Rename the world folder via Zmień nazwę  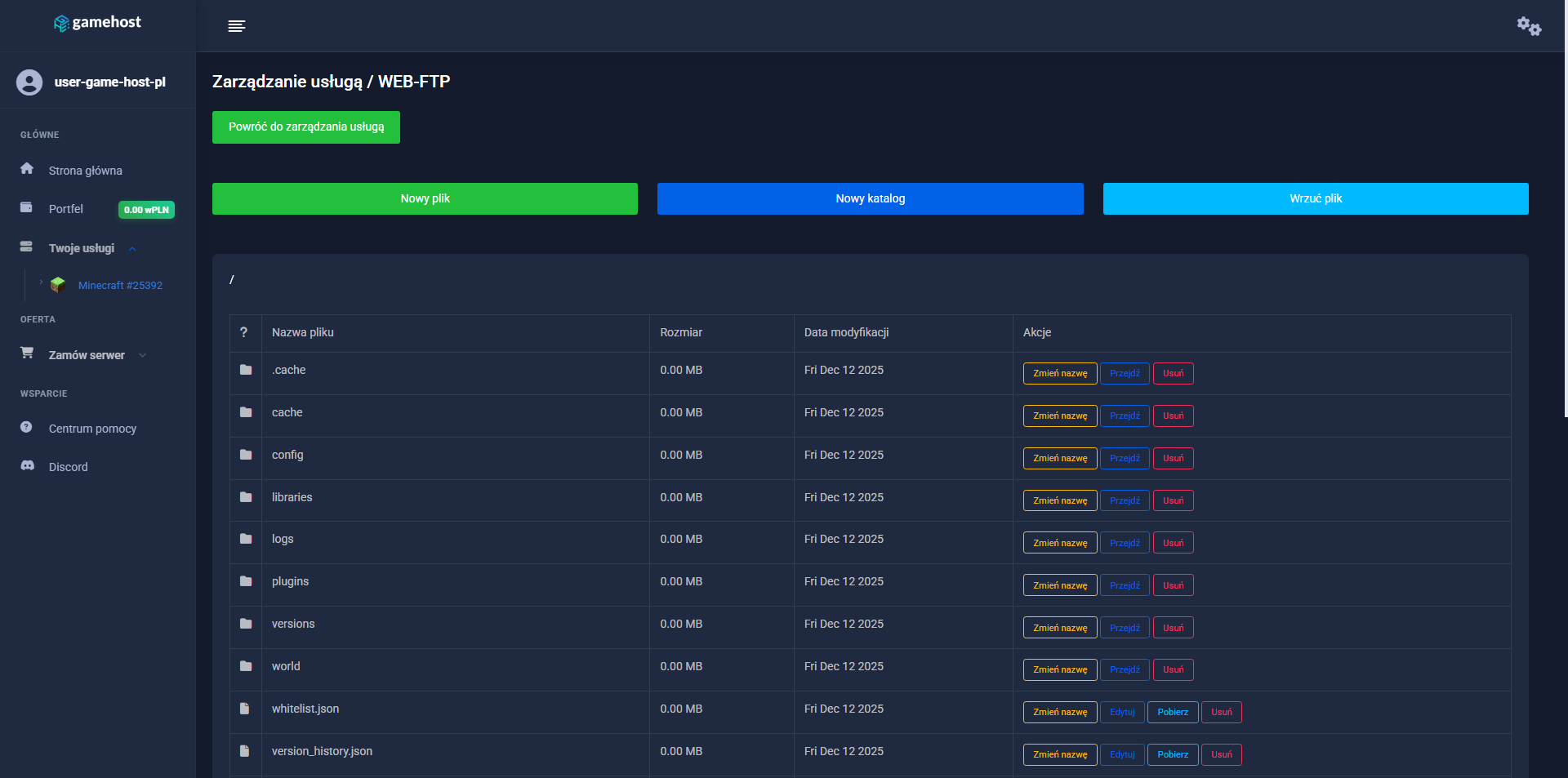coord(1059,669)
